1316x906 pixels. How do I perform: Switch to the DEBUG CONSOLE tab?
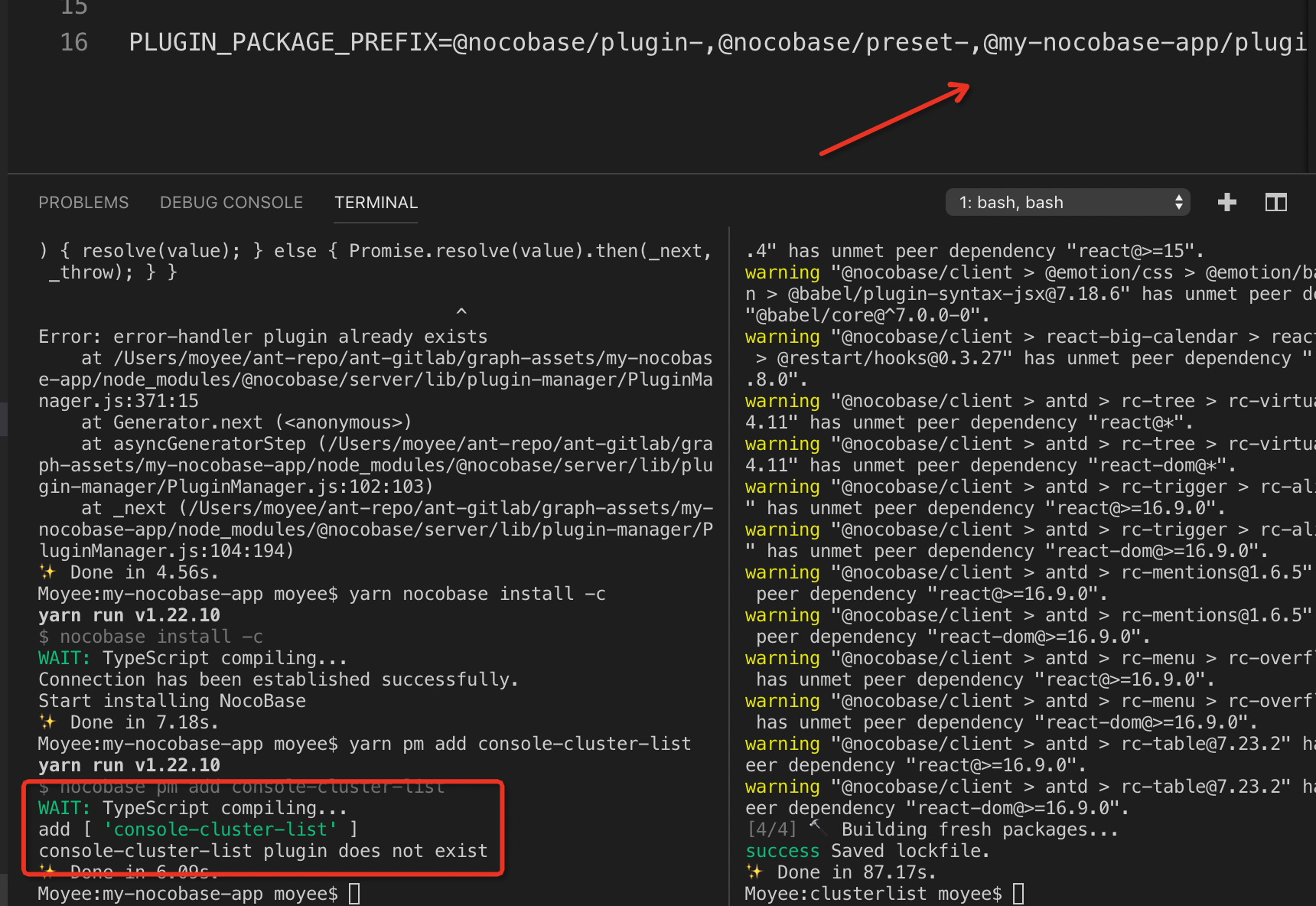click(231, 202)
